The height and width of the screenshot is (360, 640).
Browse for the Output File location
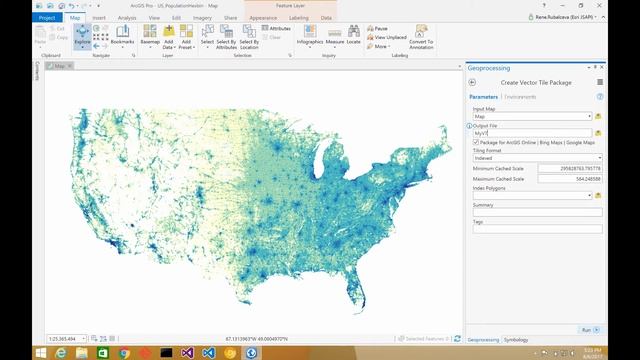[598, 133]
